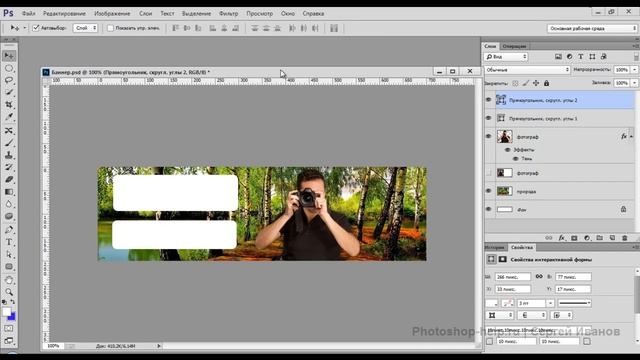Select the Lasso tool
This screenshot has width=640, height=360.
9,80
